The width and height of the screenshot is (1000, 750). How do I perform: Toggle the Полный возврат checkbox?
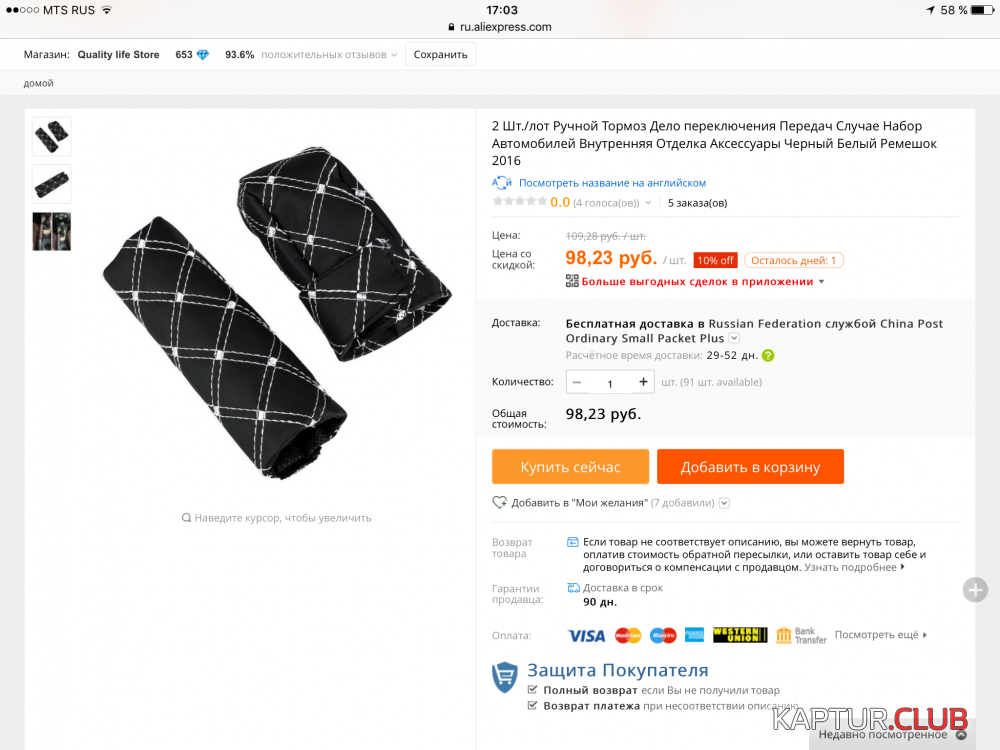click(533, 689)
